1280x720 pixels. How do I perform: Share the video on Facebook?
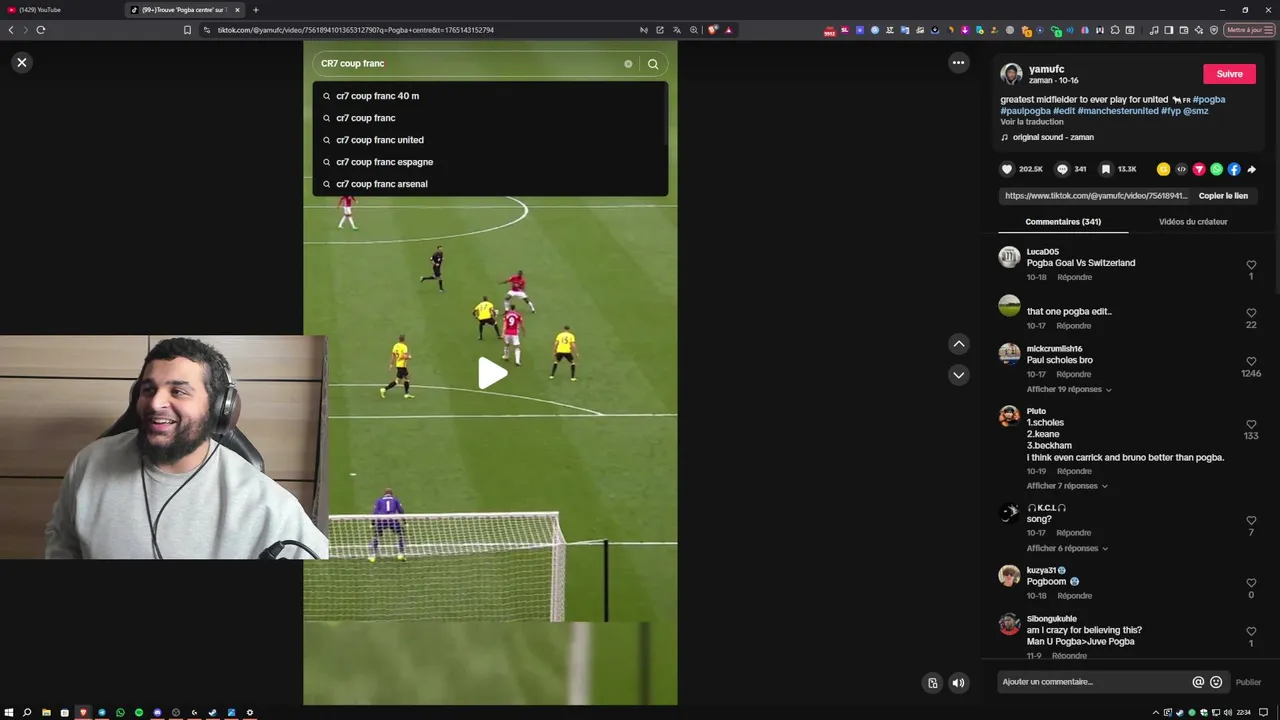[1234, 169]
